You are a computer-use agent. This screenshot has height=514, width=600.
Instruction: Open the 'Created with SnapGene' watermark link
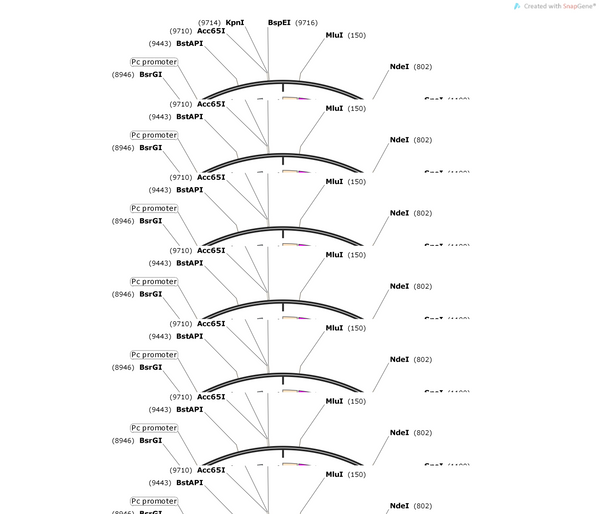555,6
